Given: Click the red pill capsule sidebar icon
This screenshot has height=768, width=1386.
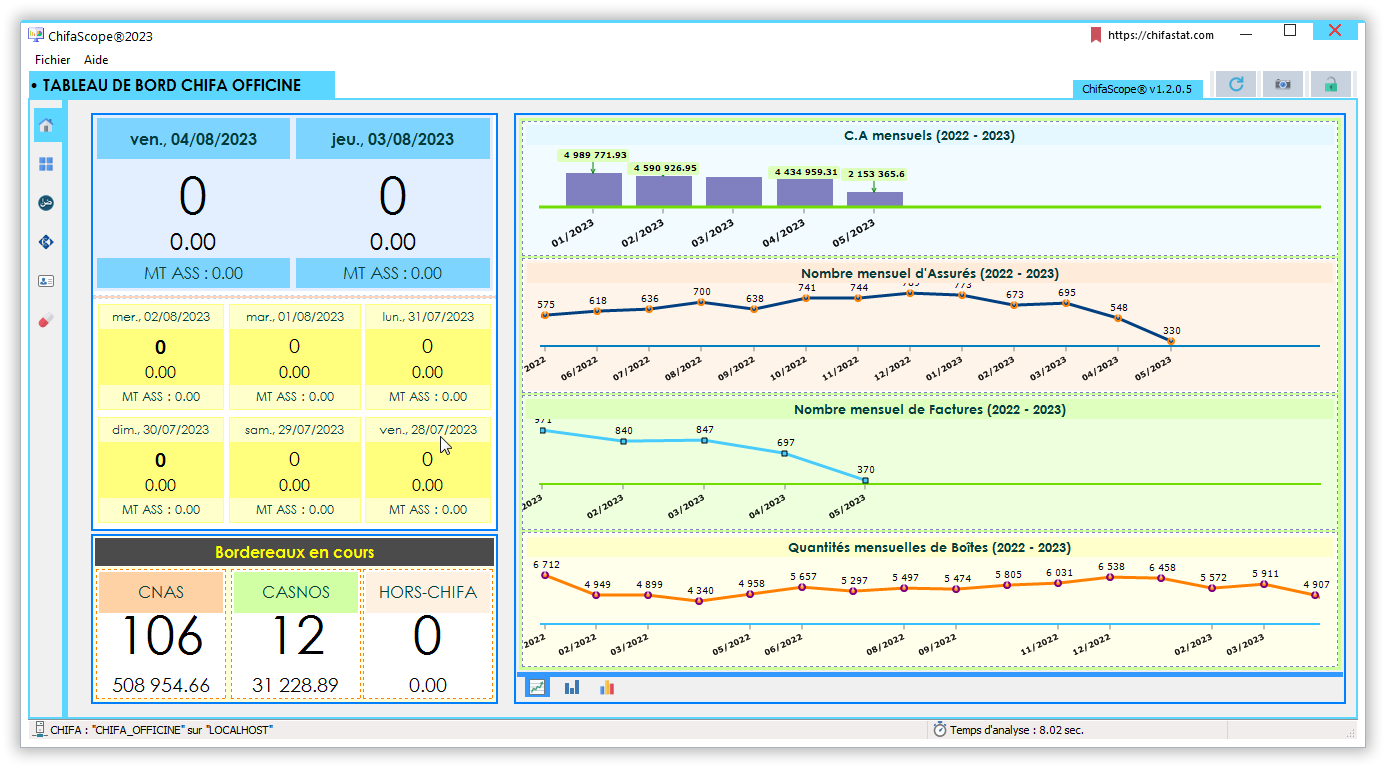Looking at the screenshot, I should point(46,320).
